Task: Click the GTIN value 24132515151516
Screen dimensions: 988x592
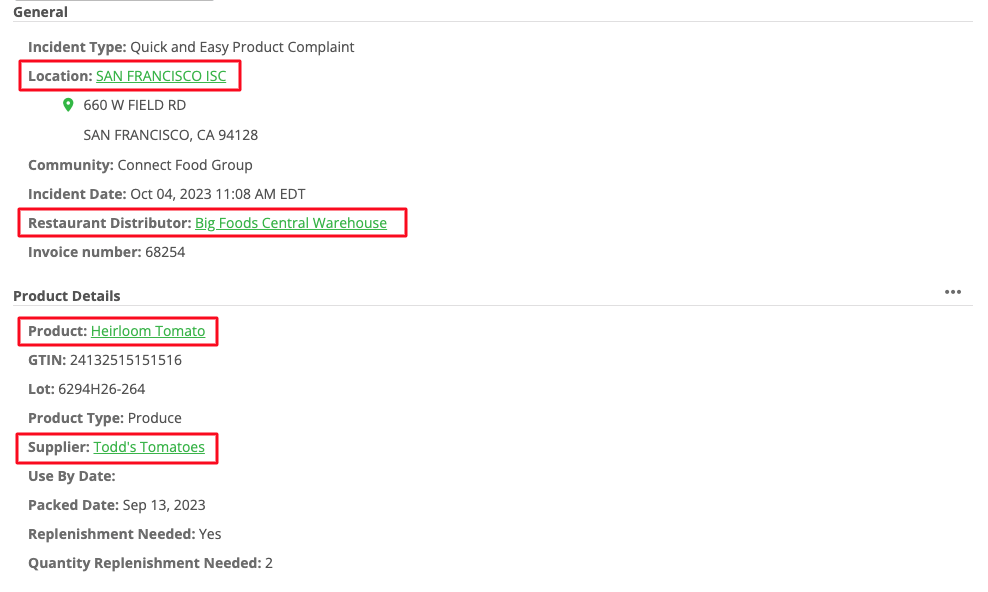Action: pyautogui.click(x=125, y=360)
